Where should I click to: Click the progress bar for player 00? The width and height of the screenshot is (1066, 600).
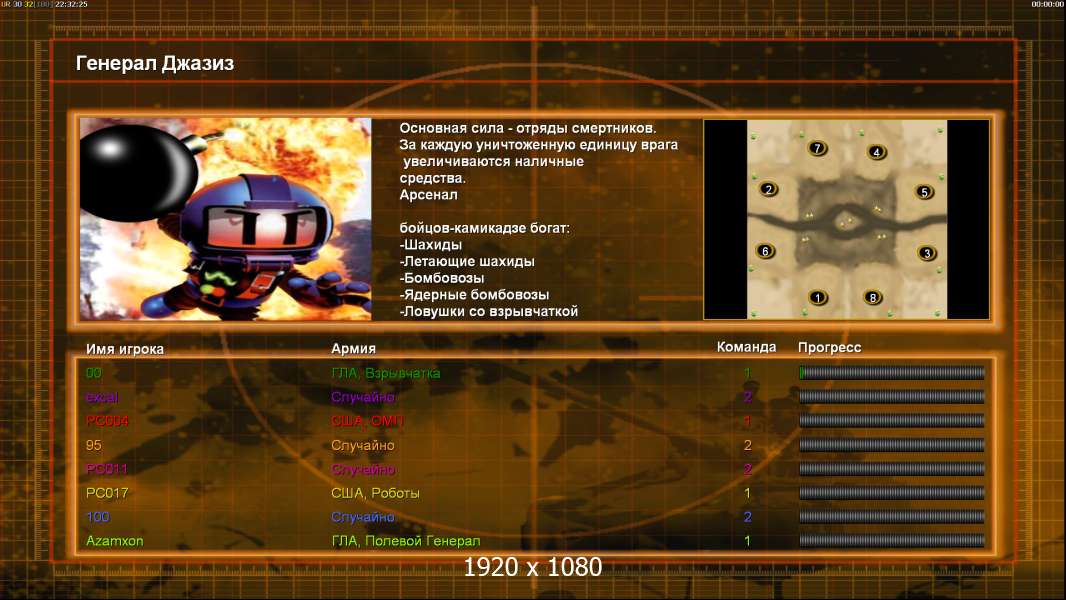[x=891, y=372]
